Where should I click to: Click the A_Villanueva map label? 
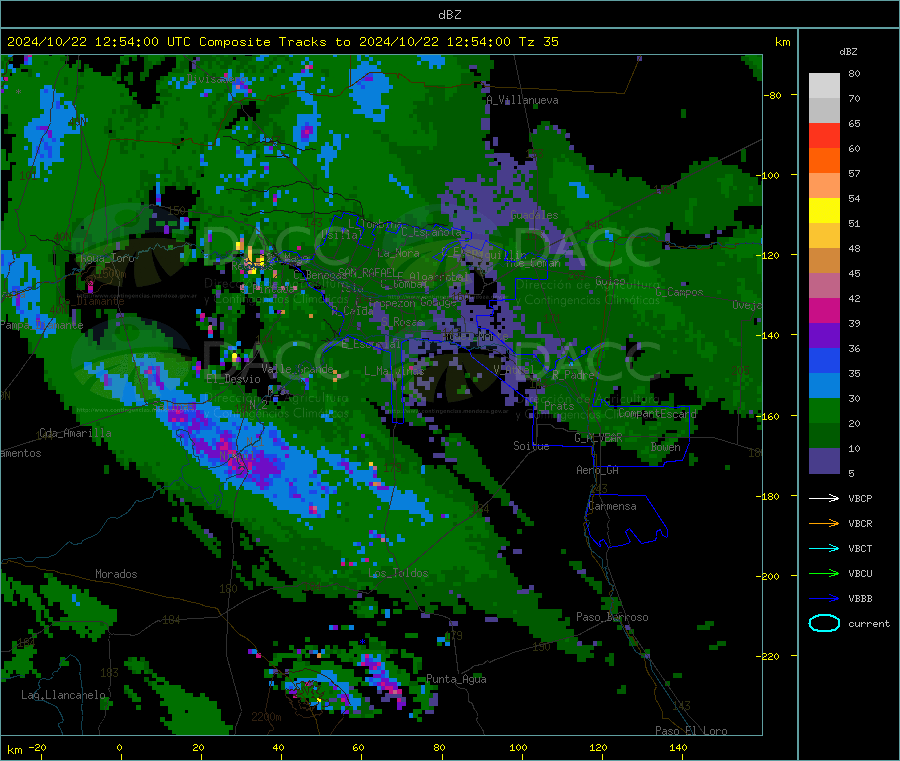[x=522, y=100]
